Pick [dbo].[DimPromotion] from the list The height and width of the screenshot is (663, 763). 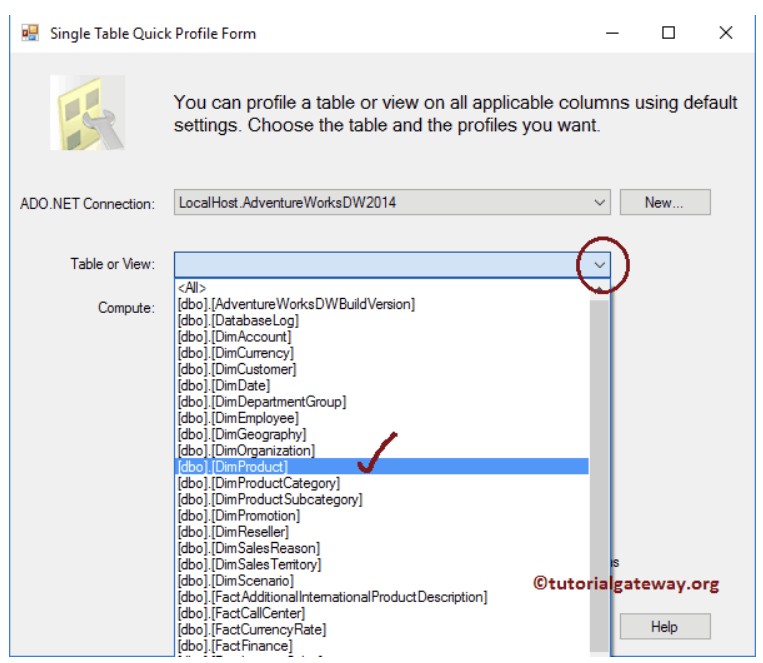[x=382, y=516]
